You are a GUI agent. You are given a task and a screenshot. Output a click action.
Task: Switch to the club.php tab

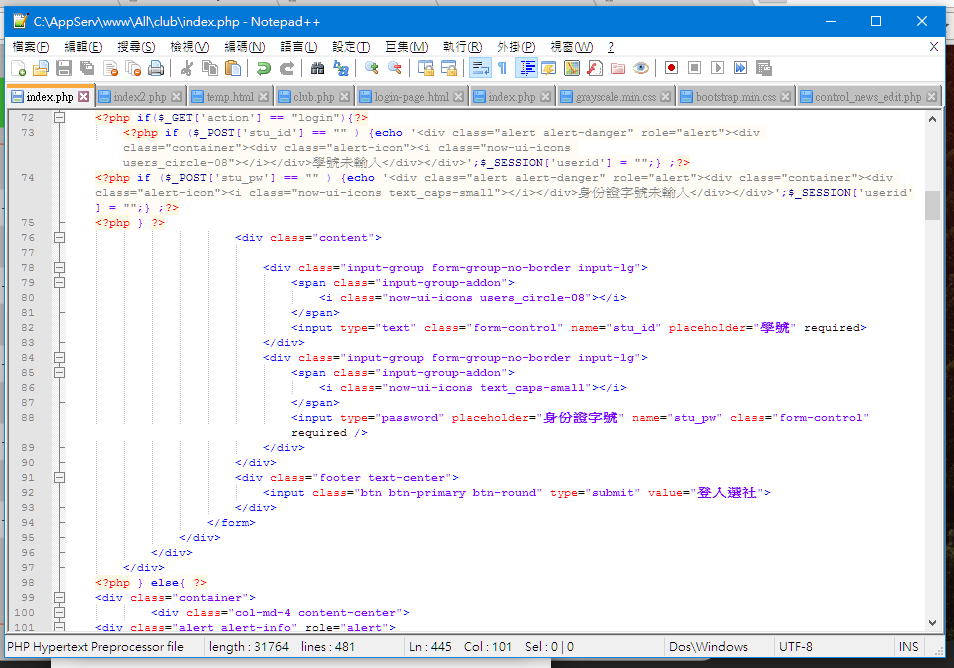[x=313, y=97]
